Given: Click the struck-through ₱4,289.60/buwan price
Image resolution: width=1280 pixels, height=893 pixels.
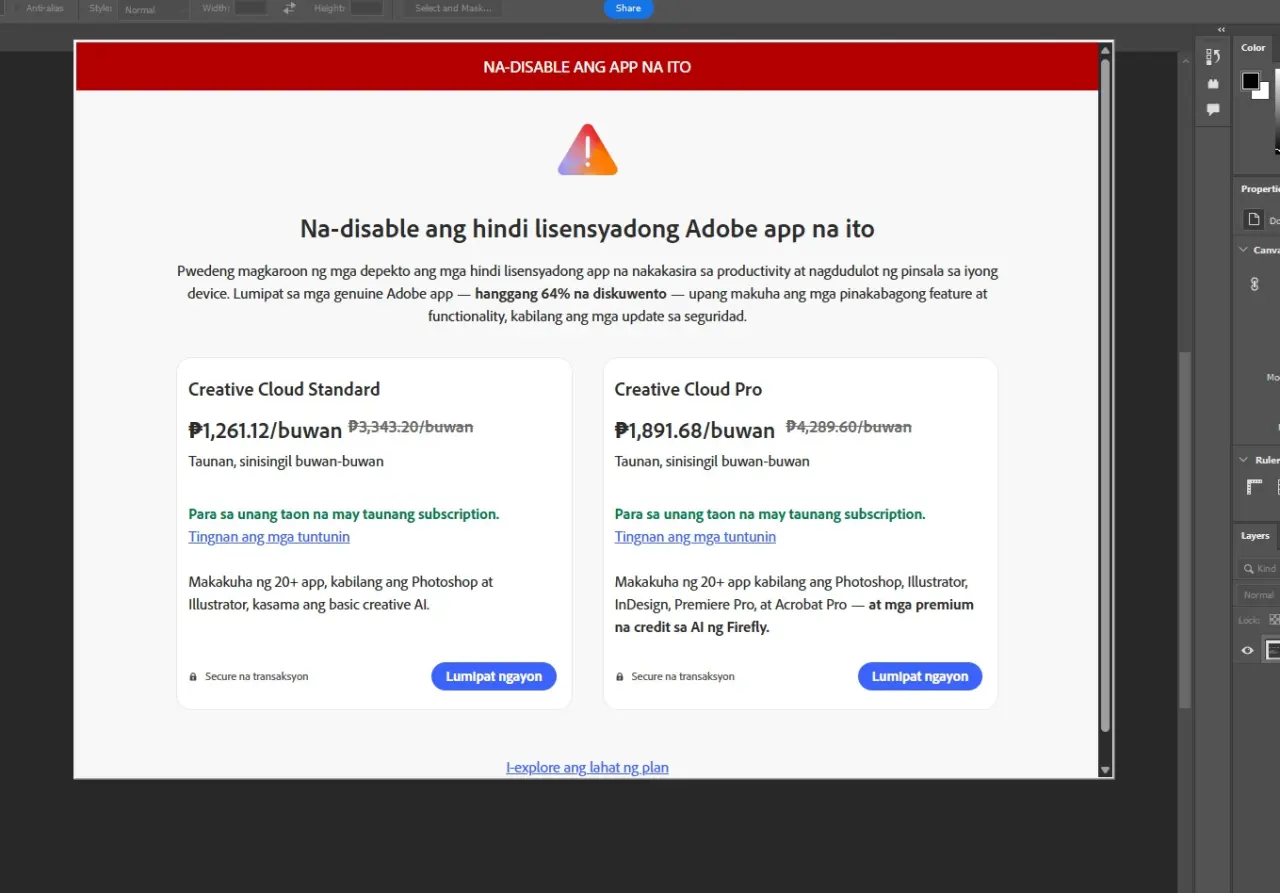Looking at the screenshot, I should [x=849, y=427].
